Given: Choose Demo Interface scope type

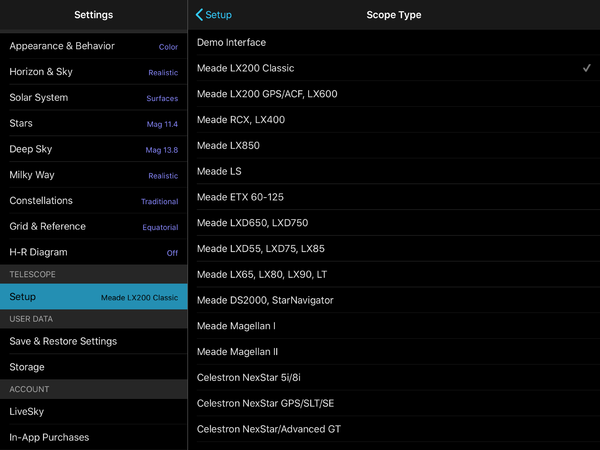Looking at the screenshot, I should pos(394,42).
